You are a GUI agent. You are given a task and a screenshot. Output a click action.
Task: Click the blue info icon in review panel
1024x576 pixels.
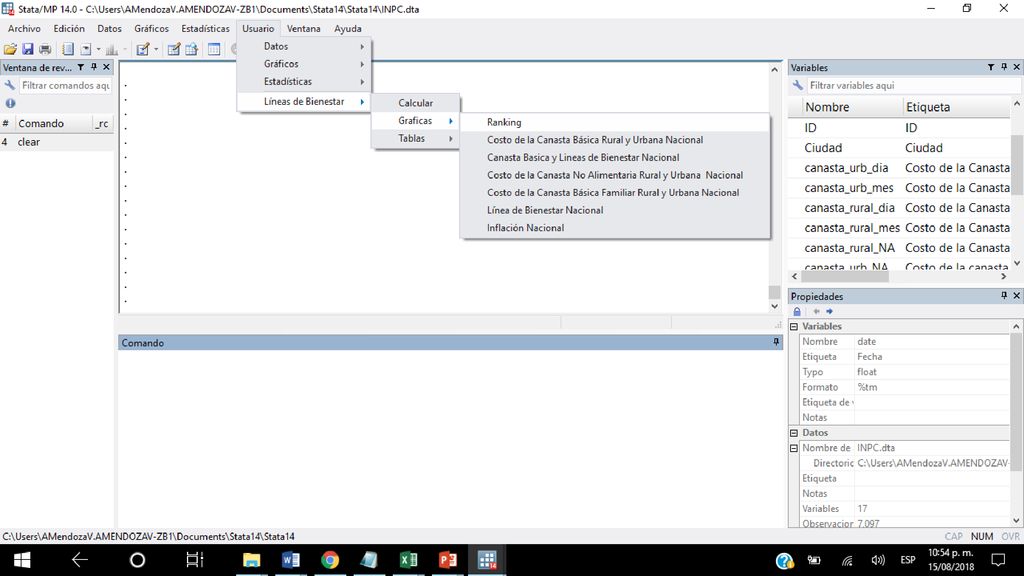pyautogui.click(x=10, y=103)
